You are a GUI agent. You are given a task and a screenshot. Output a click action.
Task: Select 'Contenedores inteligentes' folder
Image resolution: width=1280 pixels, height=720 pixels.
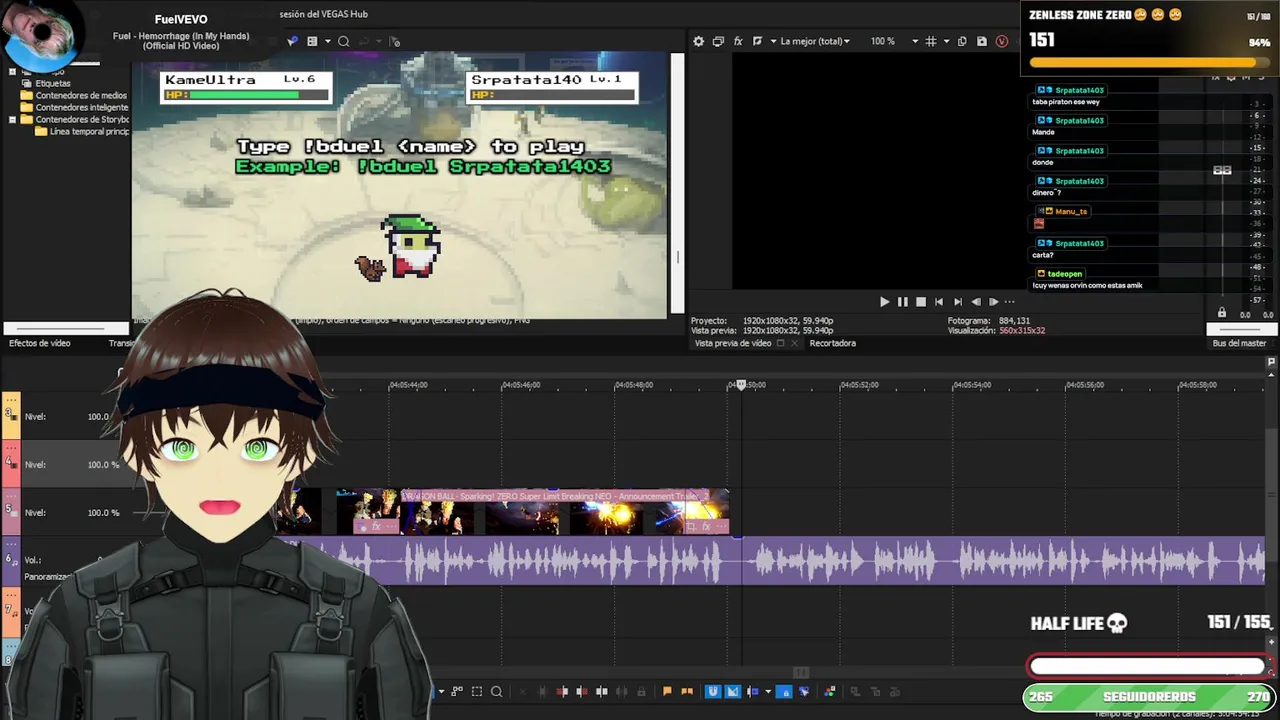(x=82, y=107)
